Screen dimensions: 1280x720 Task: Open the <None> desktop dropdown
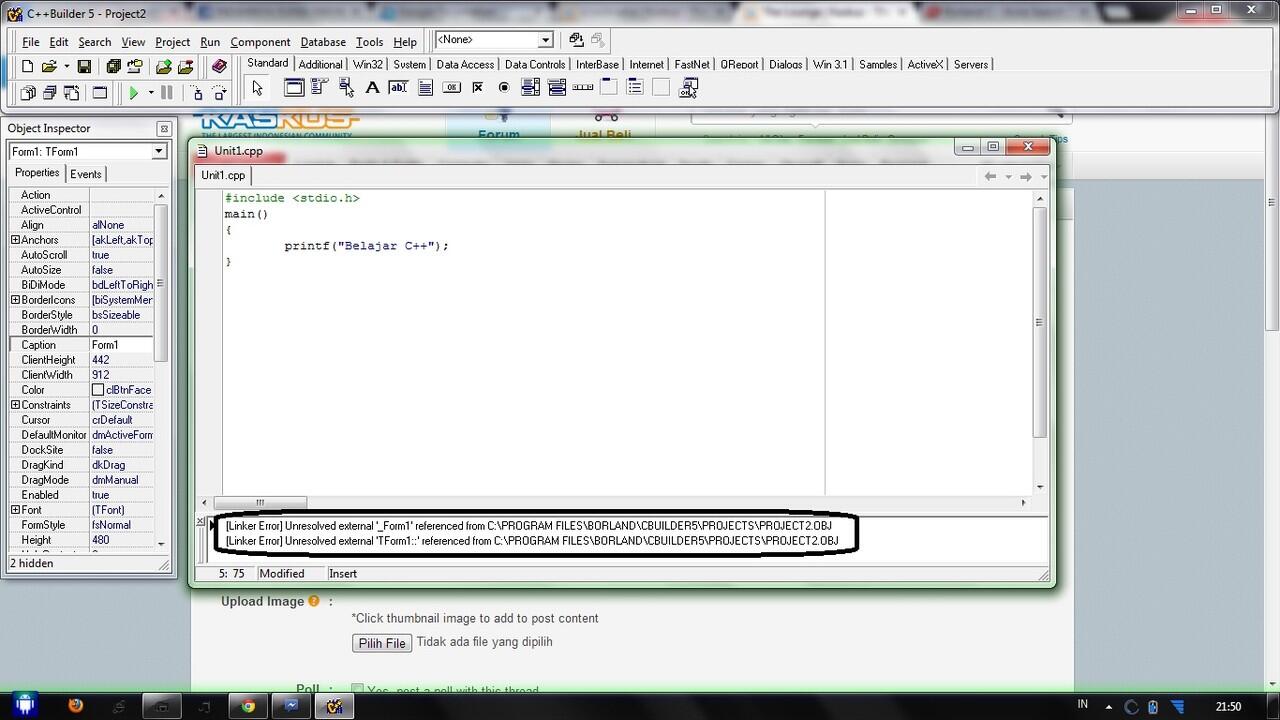point(545,40)
